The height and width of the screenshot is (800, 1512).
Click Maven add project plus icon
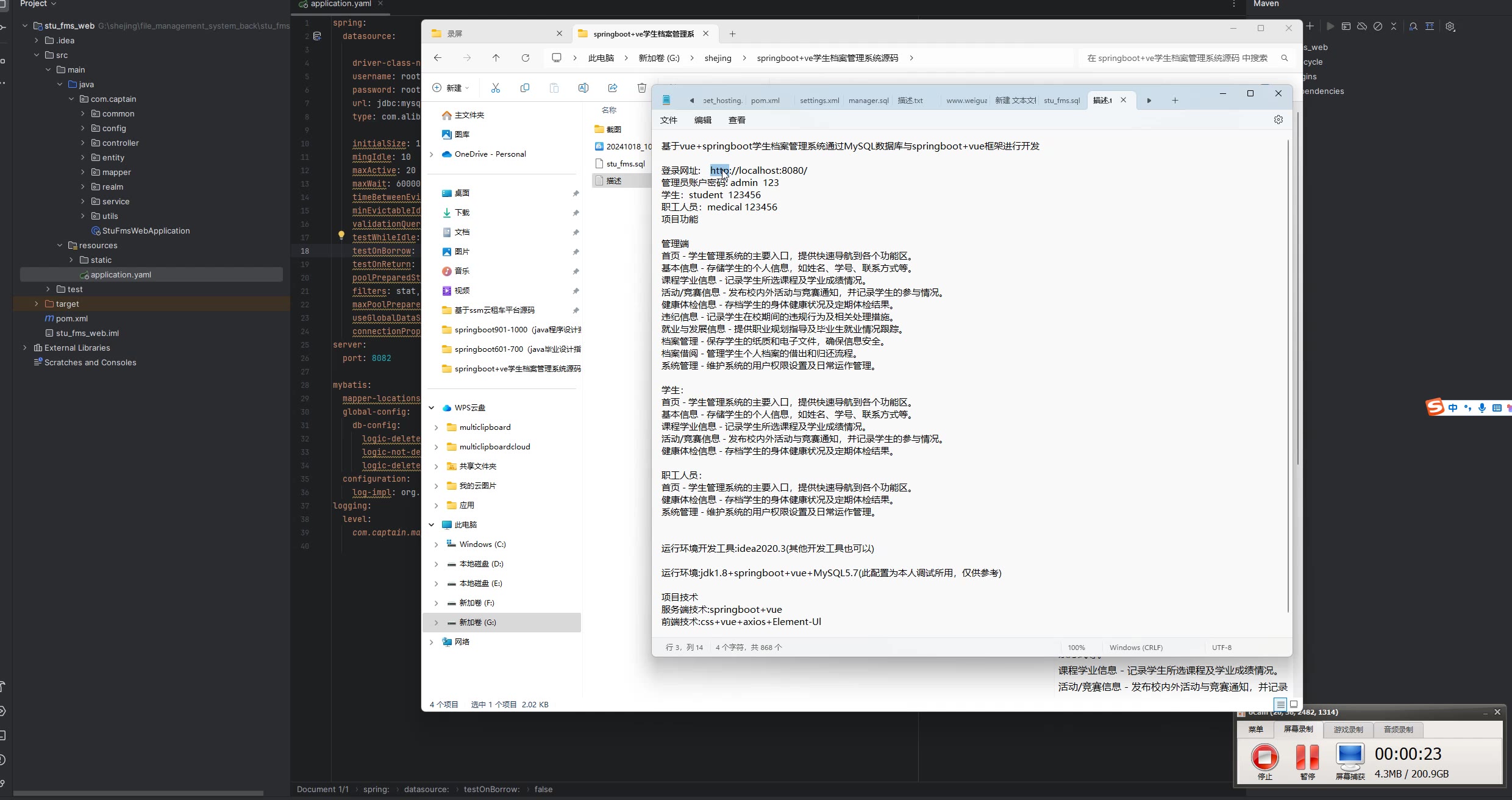[1310, 26]
